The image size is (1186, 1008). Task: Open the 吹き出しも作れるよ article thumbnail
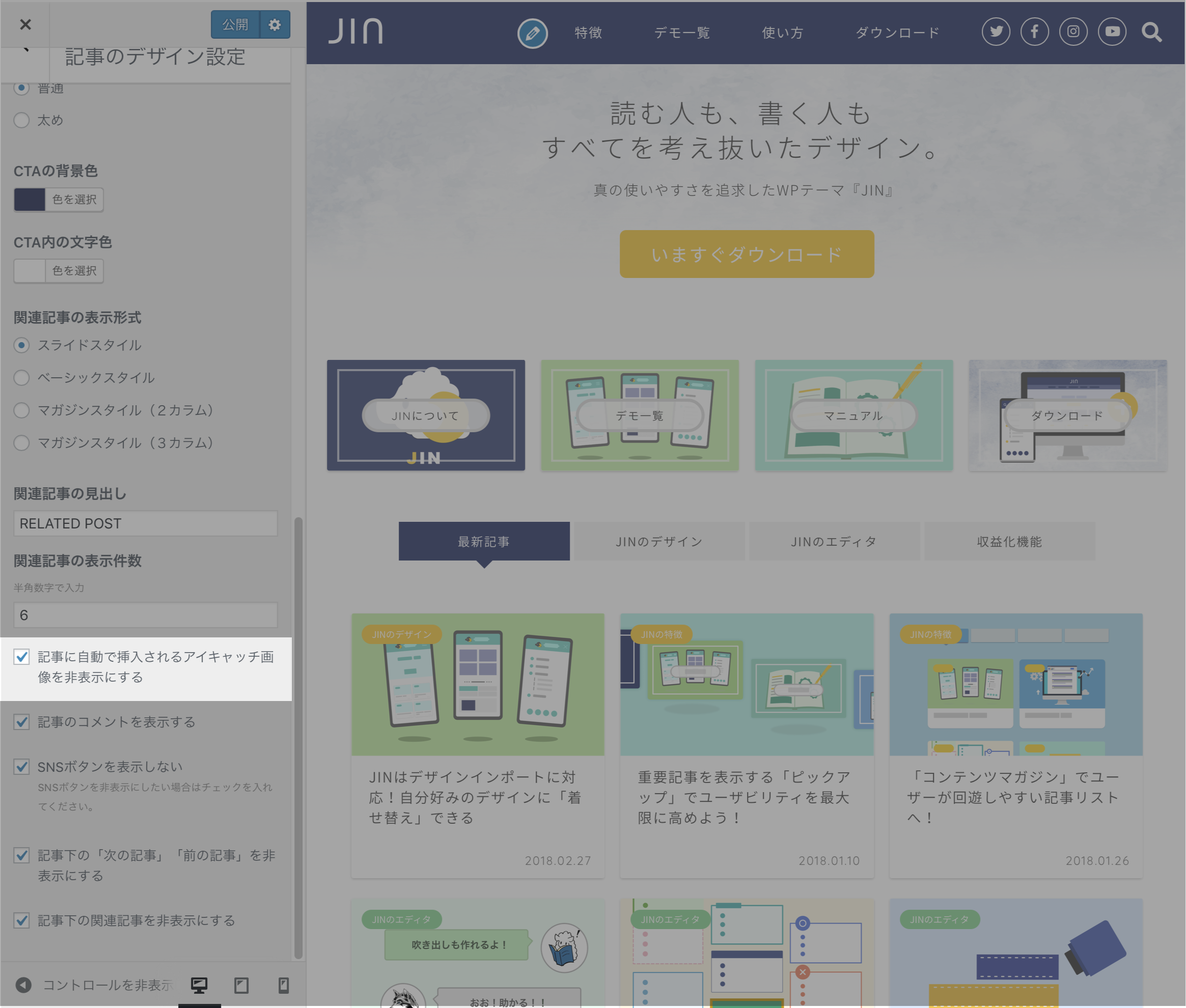[478, 953]
